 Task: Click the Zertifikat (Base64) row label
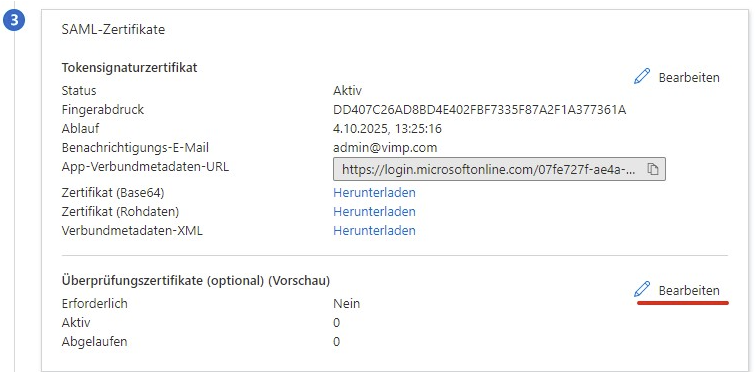tap(113, 192)
